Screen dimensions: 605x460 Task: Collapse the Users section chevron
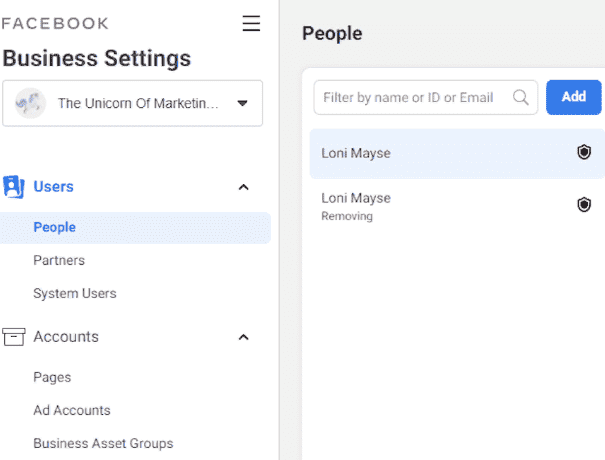(x=243, y=187)
